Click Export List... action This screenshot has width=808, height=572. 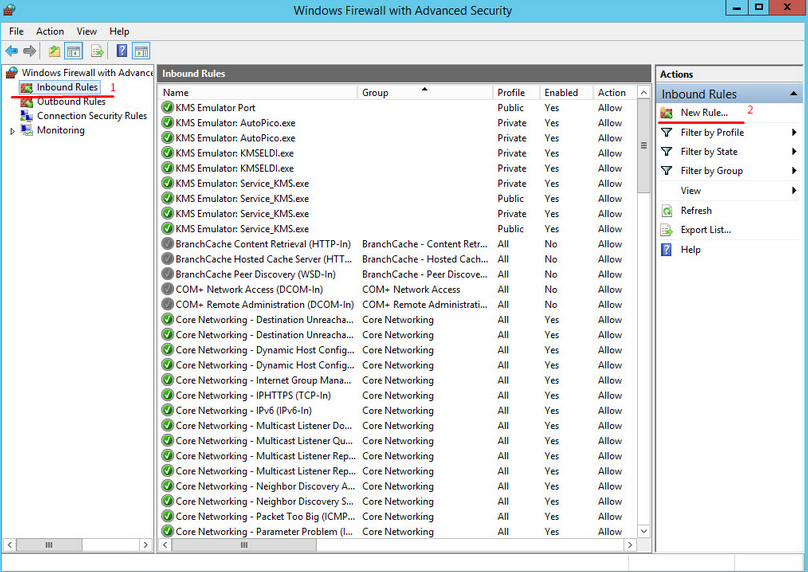pos(705,230)
